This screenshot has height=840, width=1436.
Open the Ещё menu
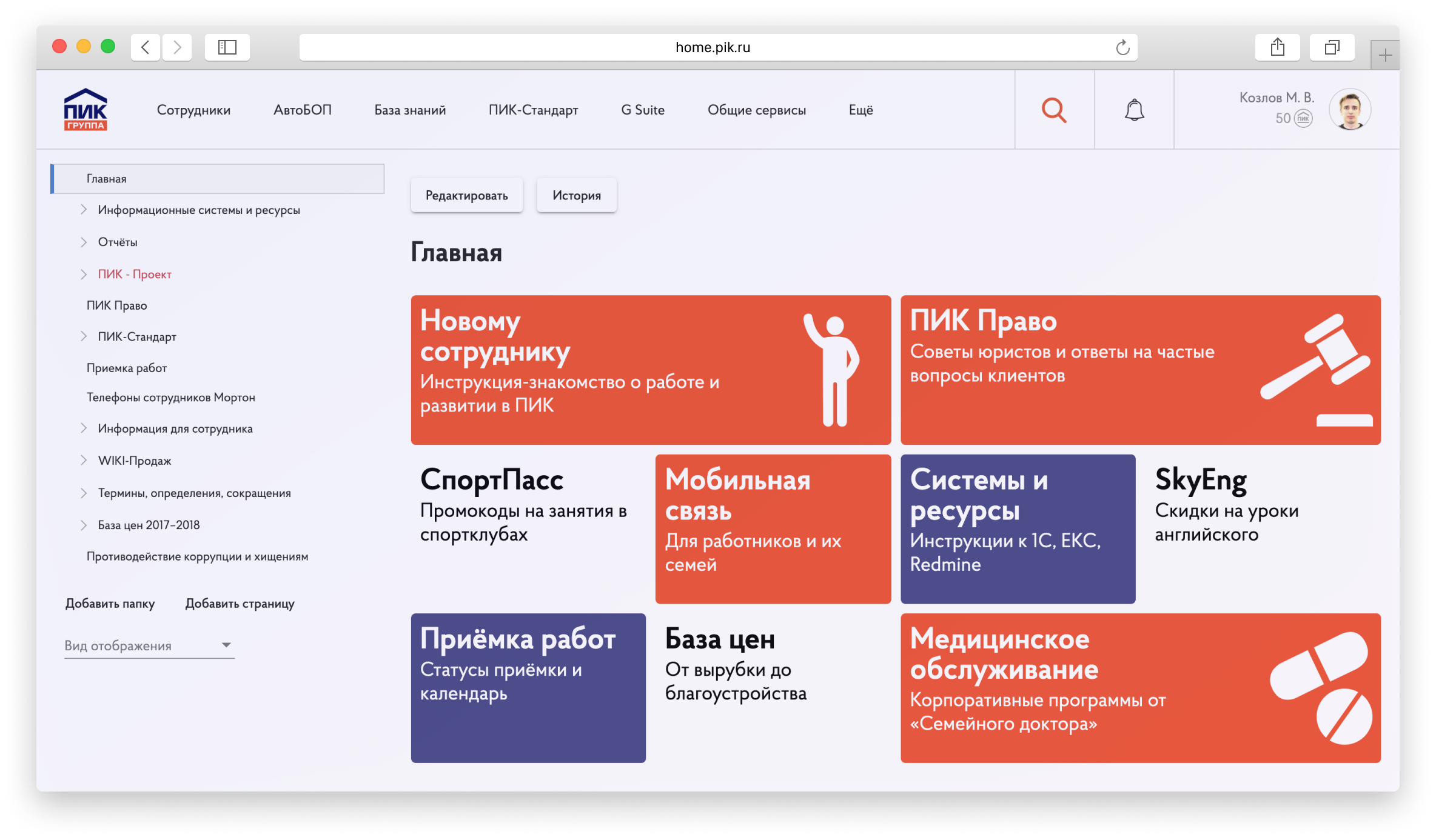(x=861, y=110)
